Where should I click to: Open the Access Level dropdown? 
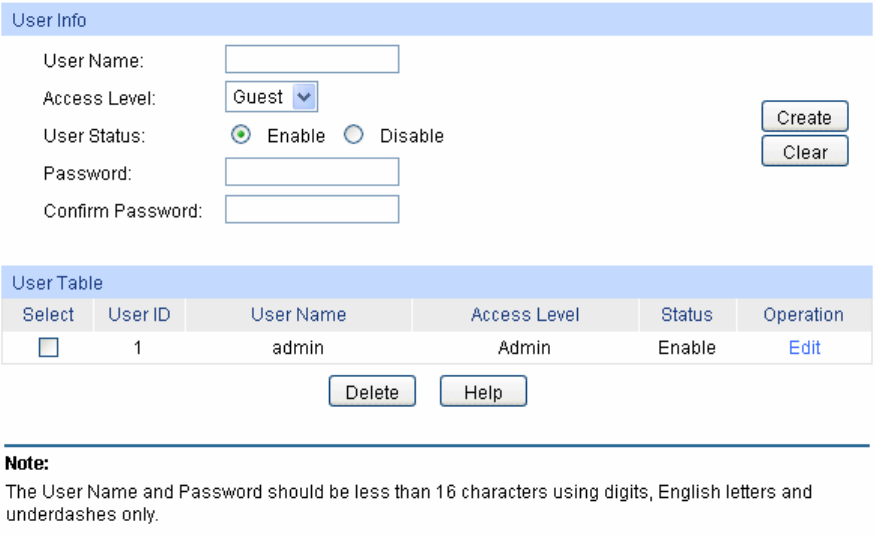pyautogui.click(x=271, y=97)
